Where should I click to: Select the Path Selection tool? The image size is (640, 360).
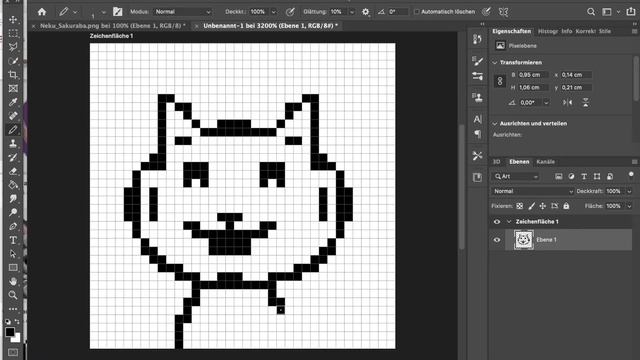pyautogui.click(x=13, y=254)
